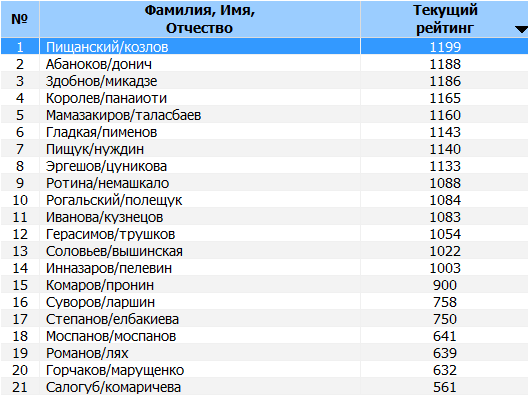This screenshot has width=528, height=397.
Task: Select the Гладкая/пименов row
Action: [264, 132]
